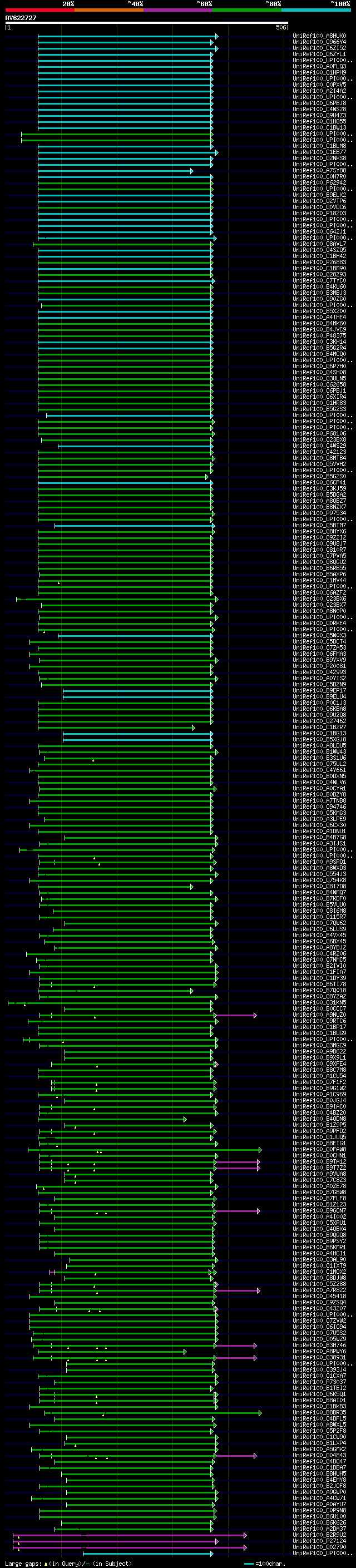Click the AV622727 query sequence name

(x=21, y=18)
